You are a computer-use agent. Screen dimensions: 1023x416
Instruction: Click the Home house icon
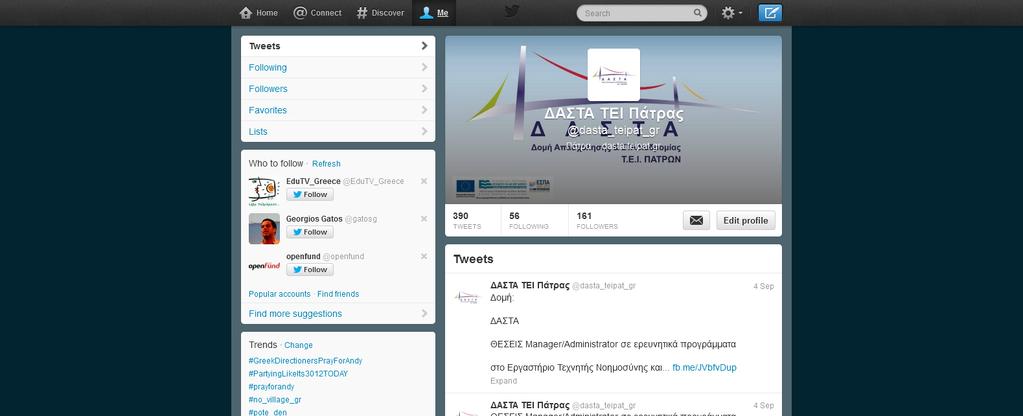(246, 12)
